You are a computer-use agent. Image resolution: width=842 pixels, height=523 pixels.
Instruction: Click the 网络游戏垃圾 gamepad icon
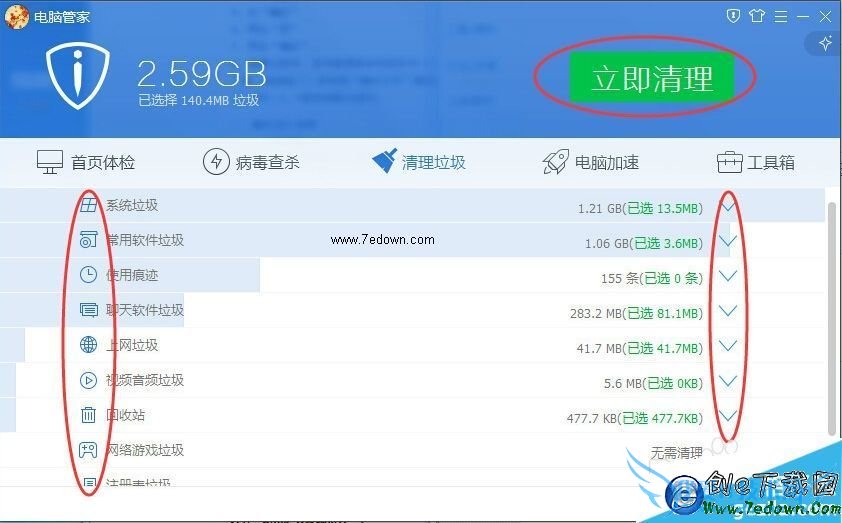coord(89,450)
